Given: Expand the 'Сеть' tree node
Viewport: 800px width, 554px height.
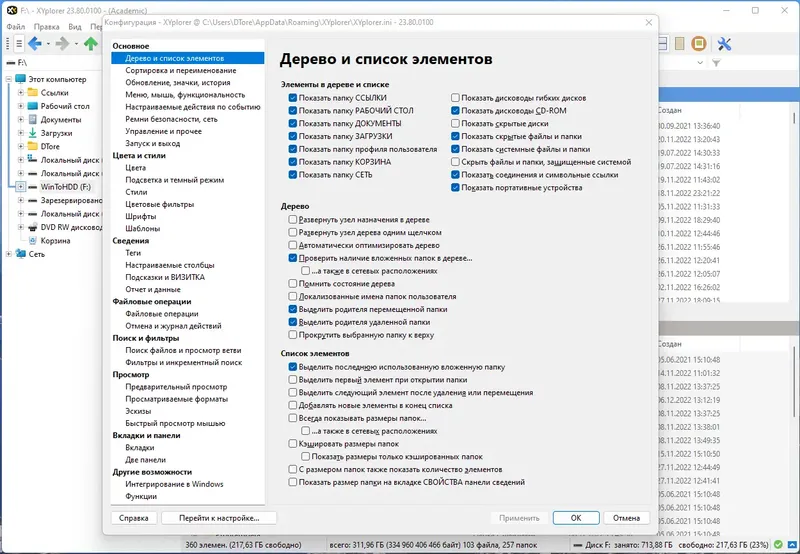Looking at the screenshot, I should (x=9, y=254).
